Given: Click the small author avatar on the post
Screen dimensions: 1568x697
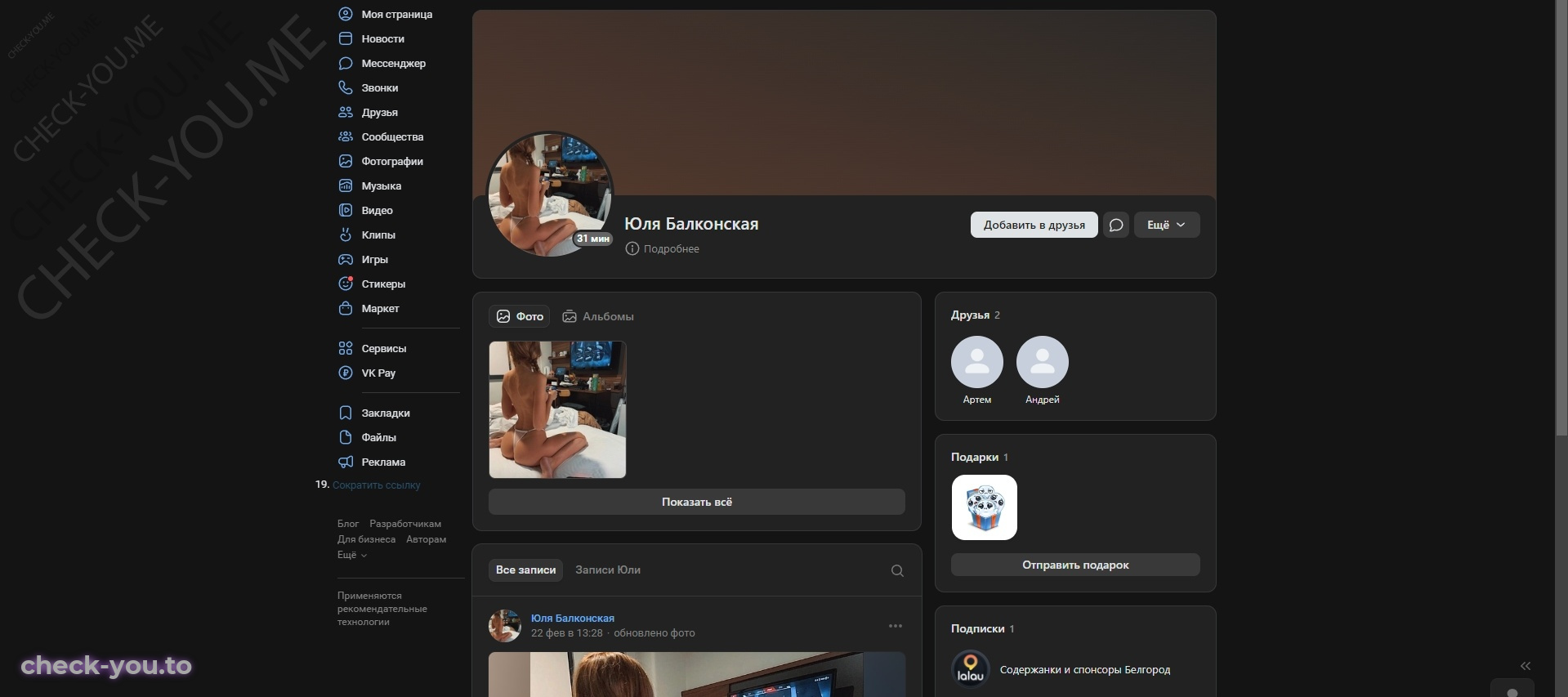Looking at the screenshot, I should [x=505, y=626].
